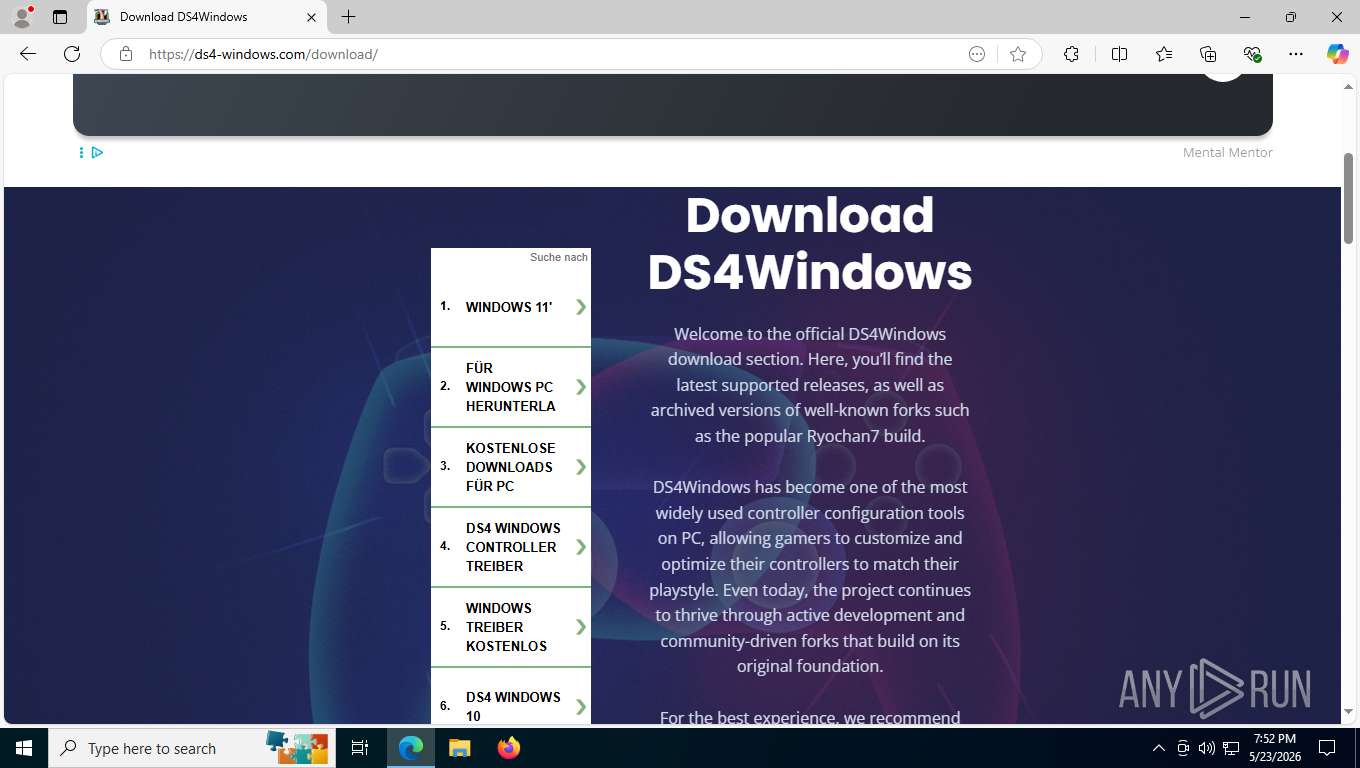The image size is (1360, 768).
Task: Click the scrollbar up arrow
Action: click(x=1348, y=87)
